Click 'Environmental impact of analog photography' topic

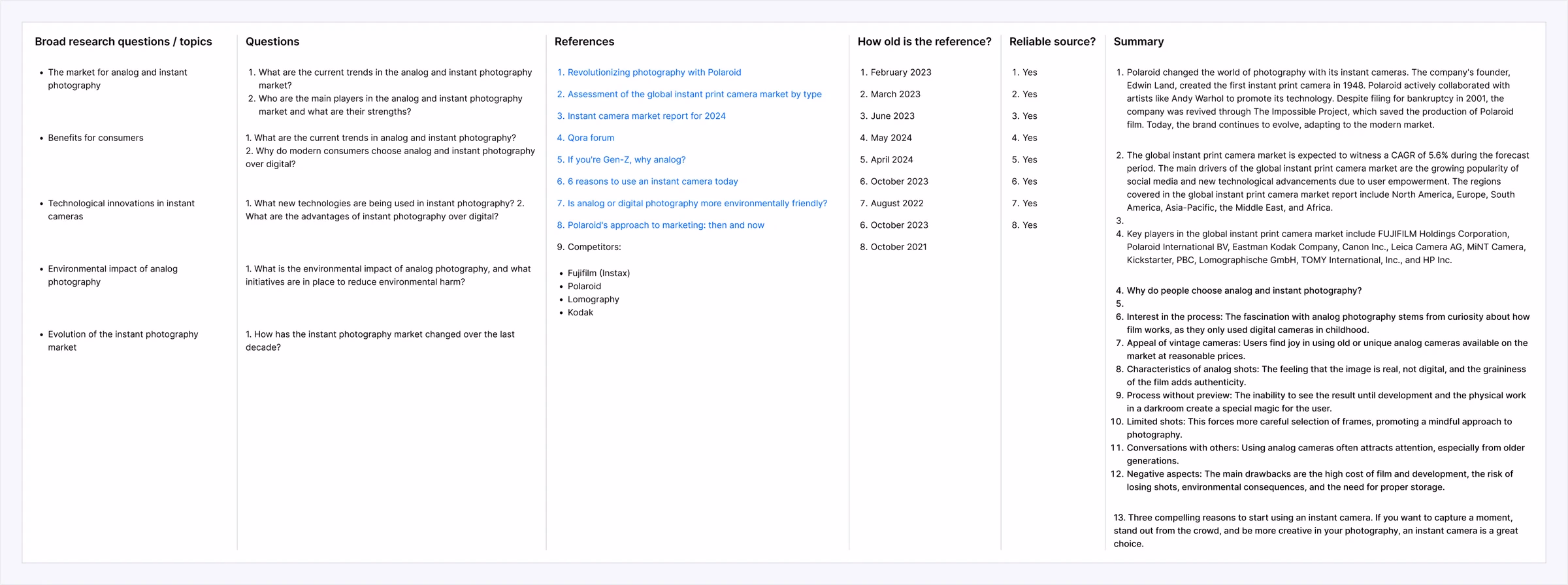(x=112, y=276)
